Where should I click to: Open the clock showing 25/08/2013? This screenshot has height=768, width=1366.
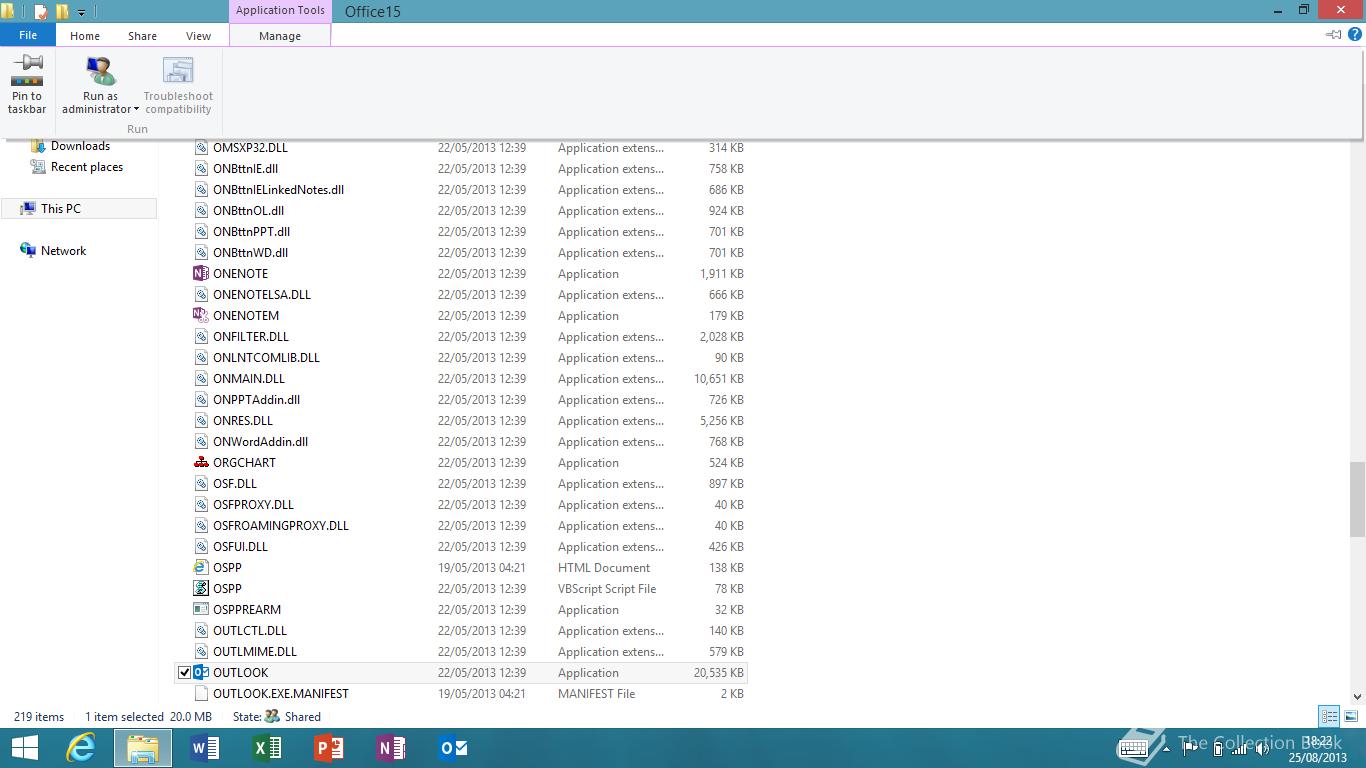click(1319, 749)
